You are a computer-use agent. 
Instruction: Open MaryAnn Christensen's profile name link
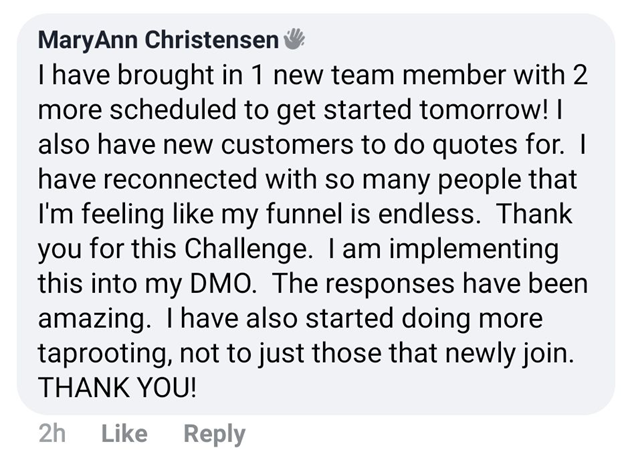point(158,40)
